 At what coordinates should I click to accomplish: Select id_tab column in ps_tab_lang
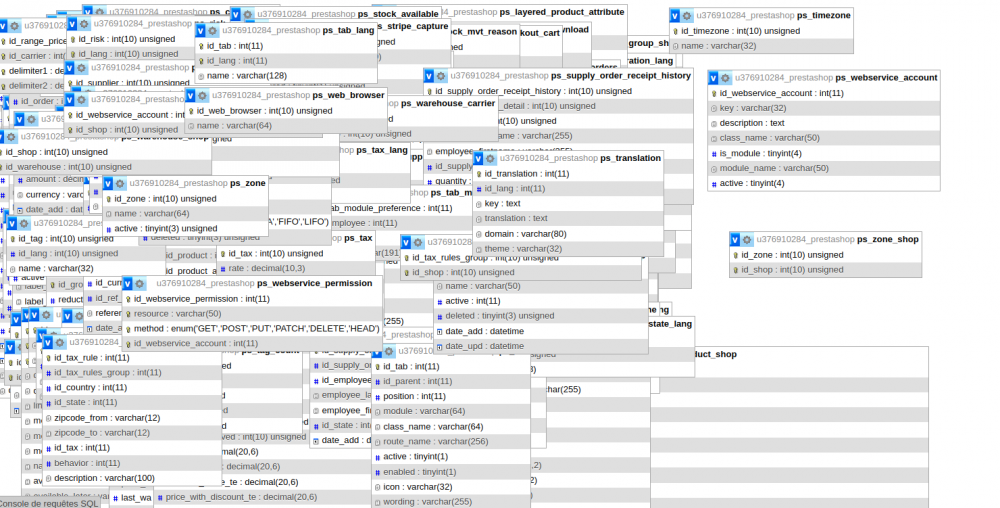point(286,46)
